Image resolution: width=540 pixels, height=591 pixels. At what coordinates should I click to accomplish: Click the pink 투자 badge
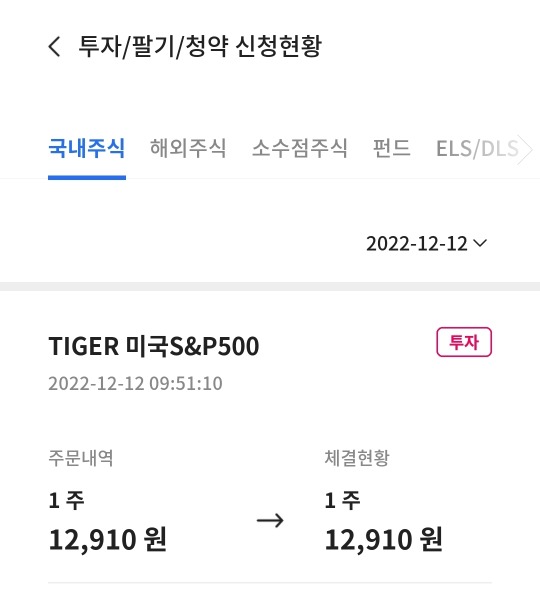point(464,342)
